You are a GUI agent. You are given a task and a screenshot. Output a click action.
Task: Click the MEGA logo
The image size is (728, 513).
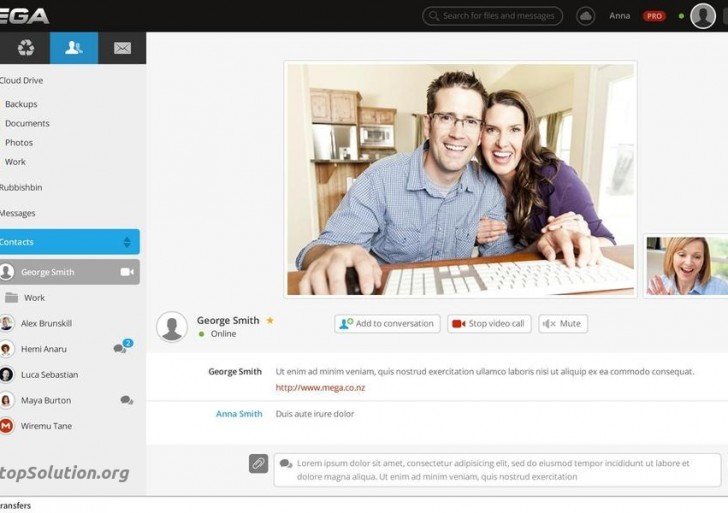click(x=24, y=16)
